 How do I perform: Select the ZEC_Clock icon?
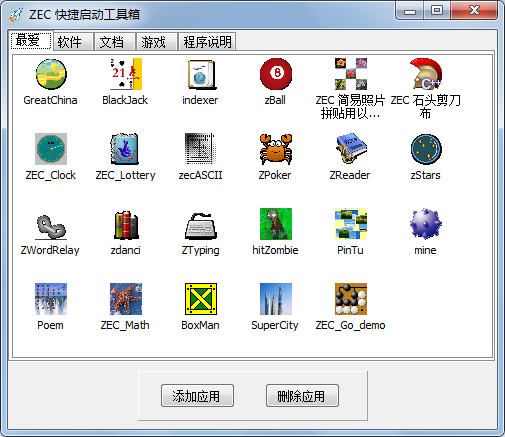click(51, 149)
